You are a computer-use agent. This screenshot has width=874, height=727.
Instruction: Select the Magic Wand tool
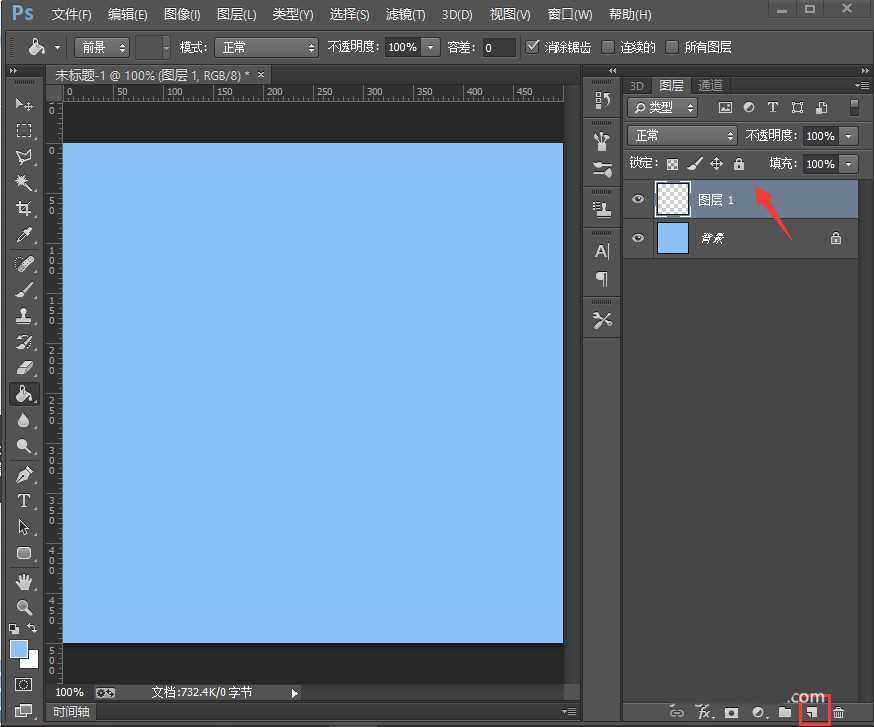pyautogui.click(x=25, y=183)
